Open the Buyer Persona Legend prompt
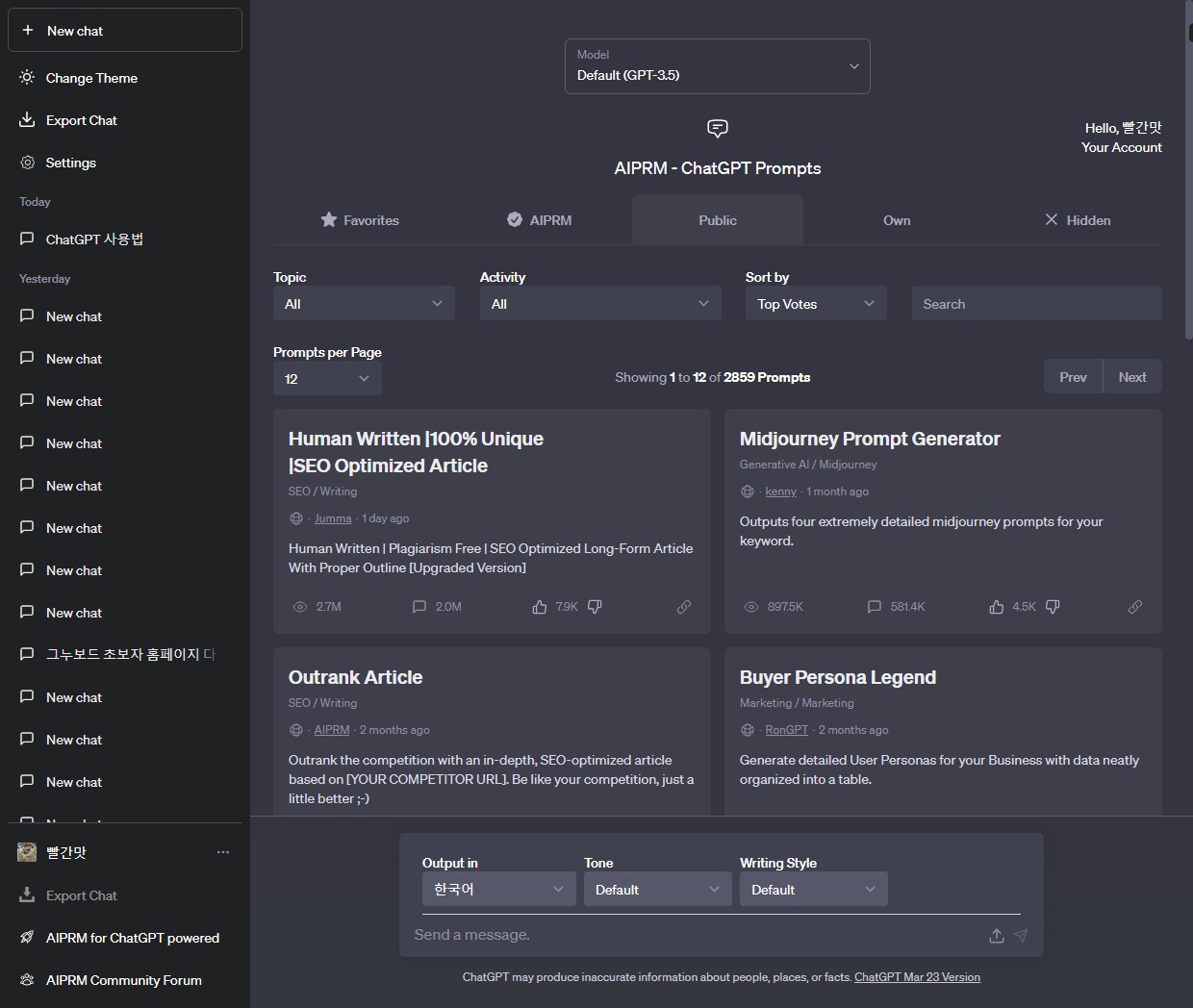Image resolution: width=1193 pixels, height=1008 pixels. click(838, 677)
